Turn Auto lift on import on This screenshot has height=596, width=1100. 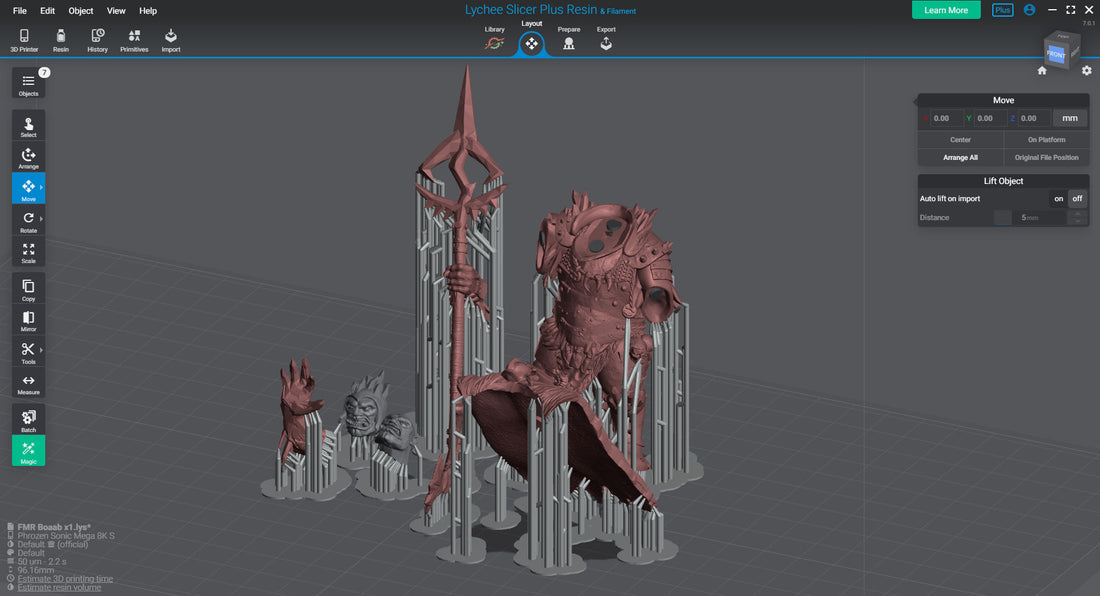point(1058,199)
